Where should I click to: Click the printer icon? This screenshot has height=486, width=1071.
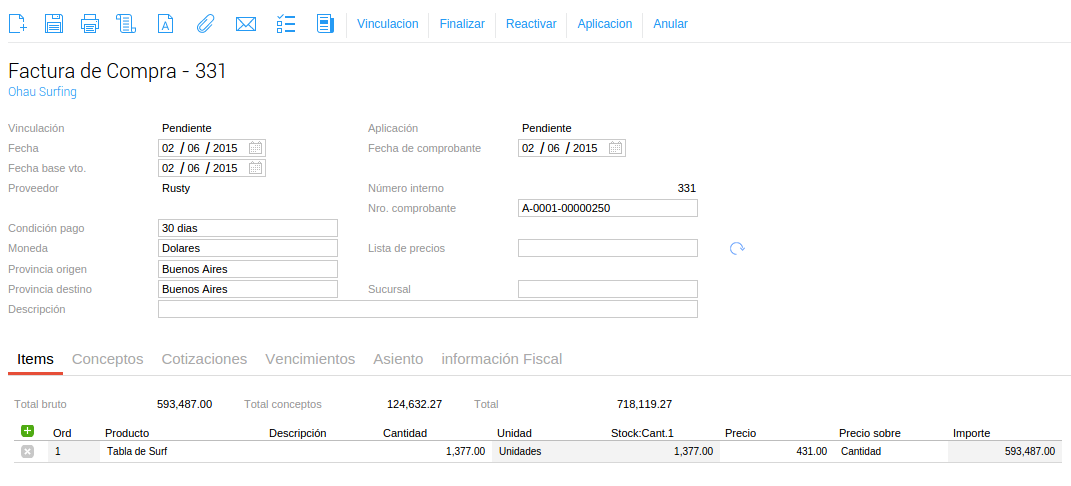coord(90,24)
